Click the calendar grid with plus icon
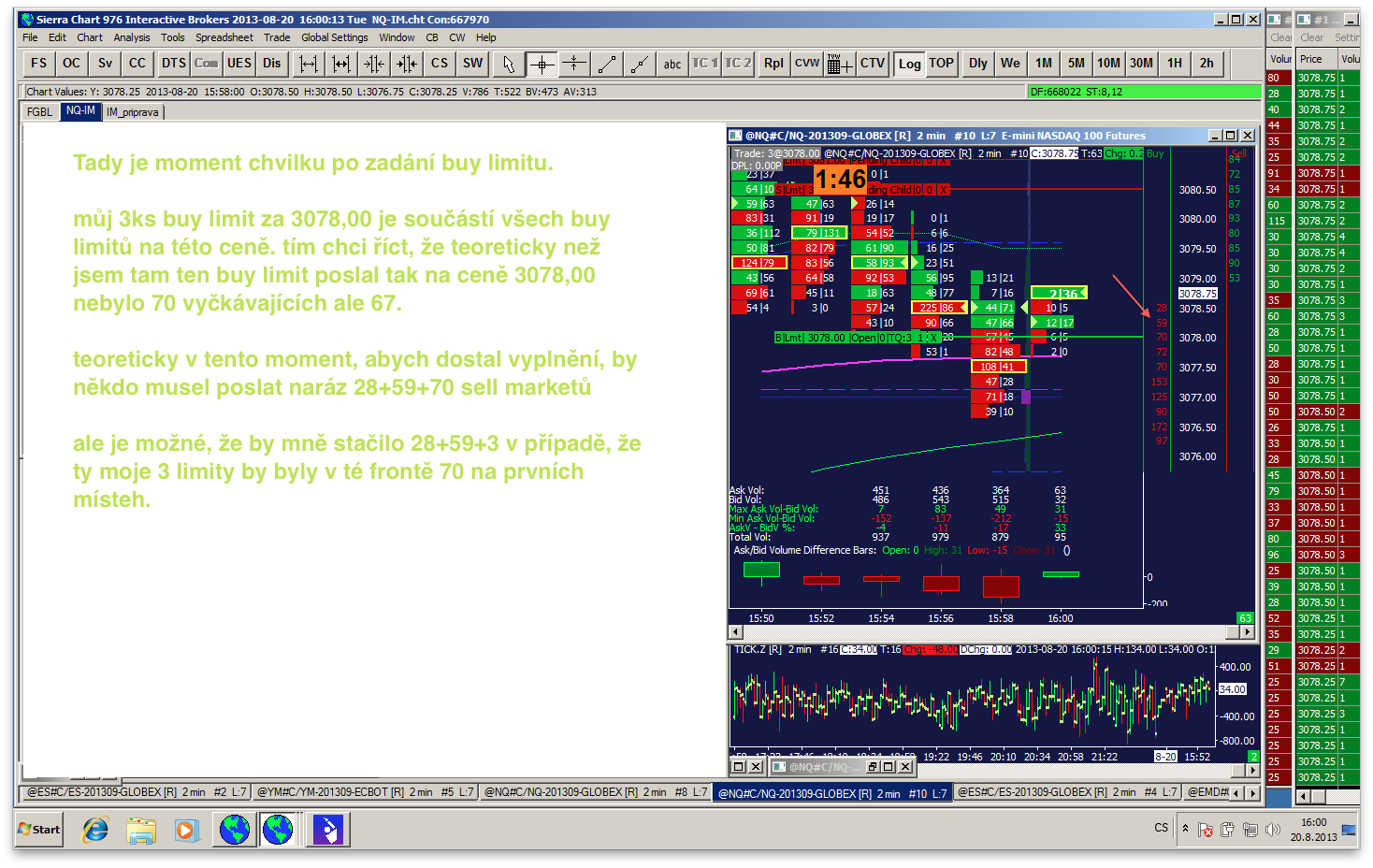The height and width of the screenshot is (868, 1373). pyautogui.click(x=839, y=64)
